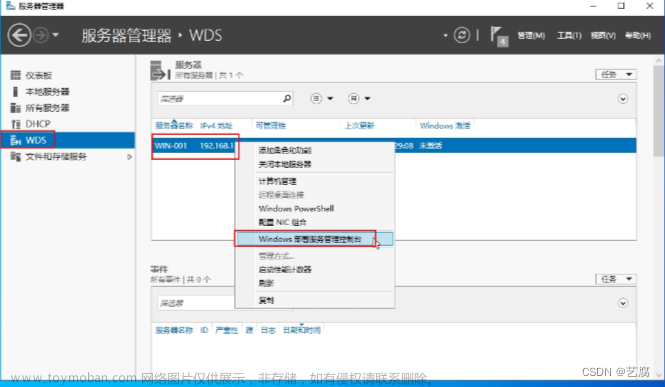Select the WIN-001 server row
The image size is (665, 387).
(x=394, y=145)
